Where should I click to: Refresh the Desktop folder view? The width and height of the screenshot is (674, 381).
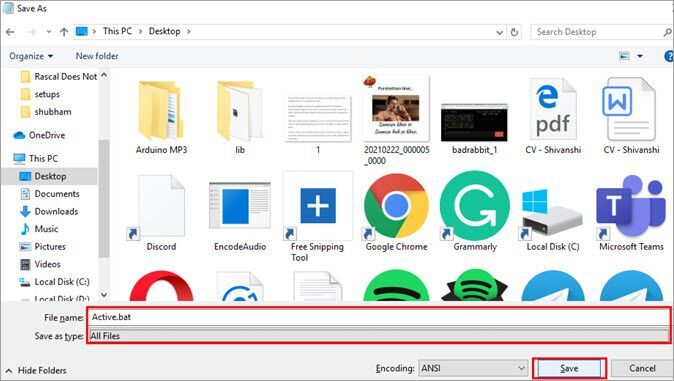pos(514,32)
